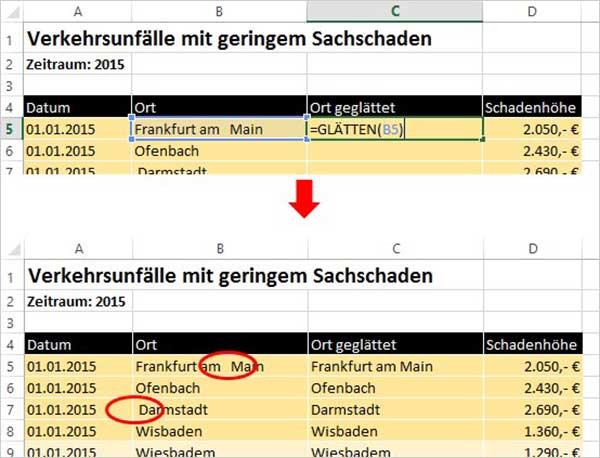Click 'Darmstadt' in lower sheet column B
The width and height of the screenshot is (600, 458).
pos(220,409)
